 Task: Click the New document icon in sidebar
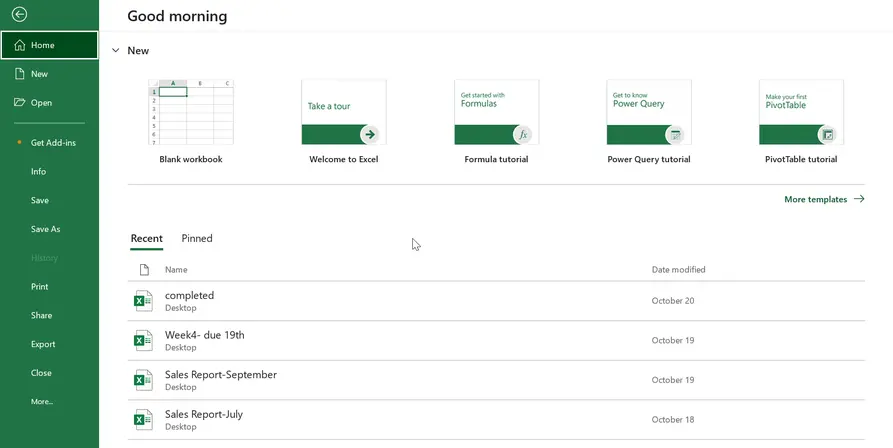(x=20, y=73)
